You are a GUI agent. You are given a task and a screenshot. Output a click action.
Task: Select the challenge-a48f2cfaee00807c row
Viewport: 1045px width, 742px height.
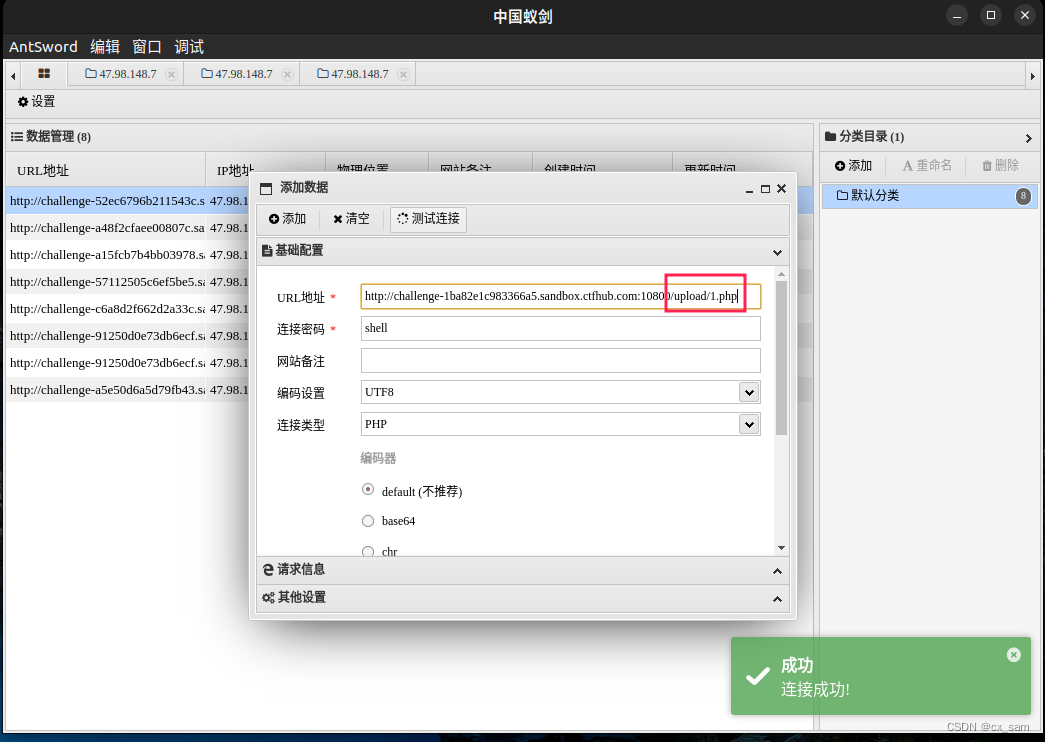127,228
